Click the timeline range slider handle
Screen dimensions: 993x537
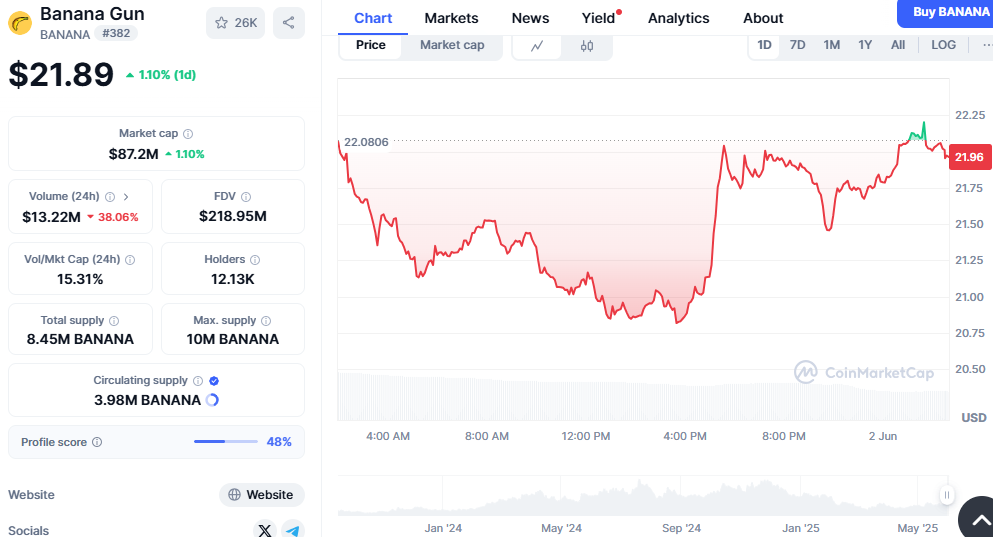(x=946, y=494)
